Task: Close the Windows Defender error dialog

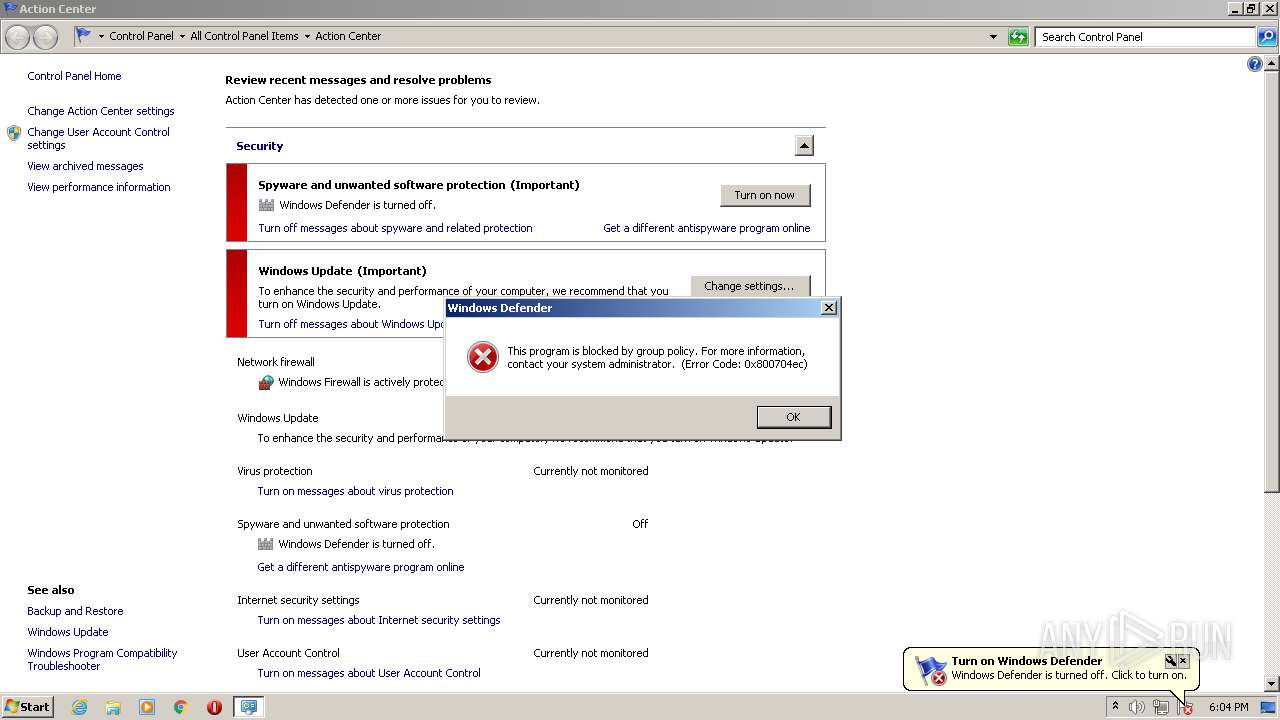Action: click(x=828, y=308)
